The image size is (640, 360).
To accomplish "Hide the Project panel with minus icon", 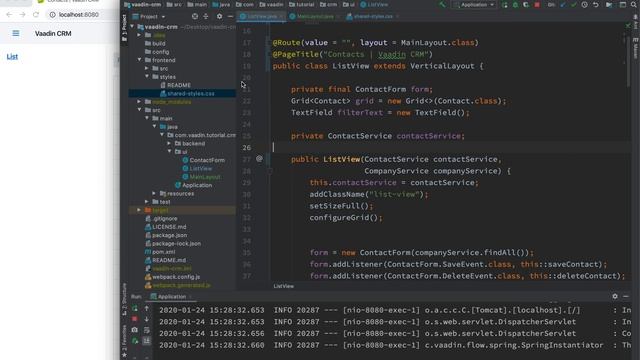I will click(x=230, y=16).
